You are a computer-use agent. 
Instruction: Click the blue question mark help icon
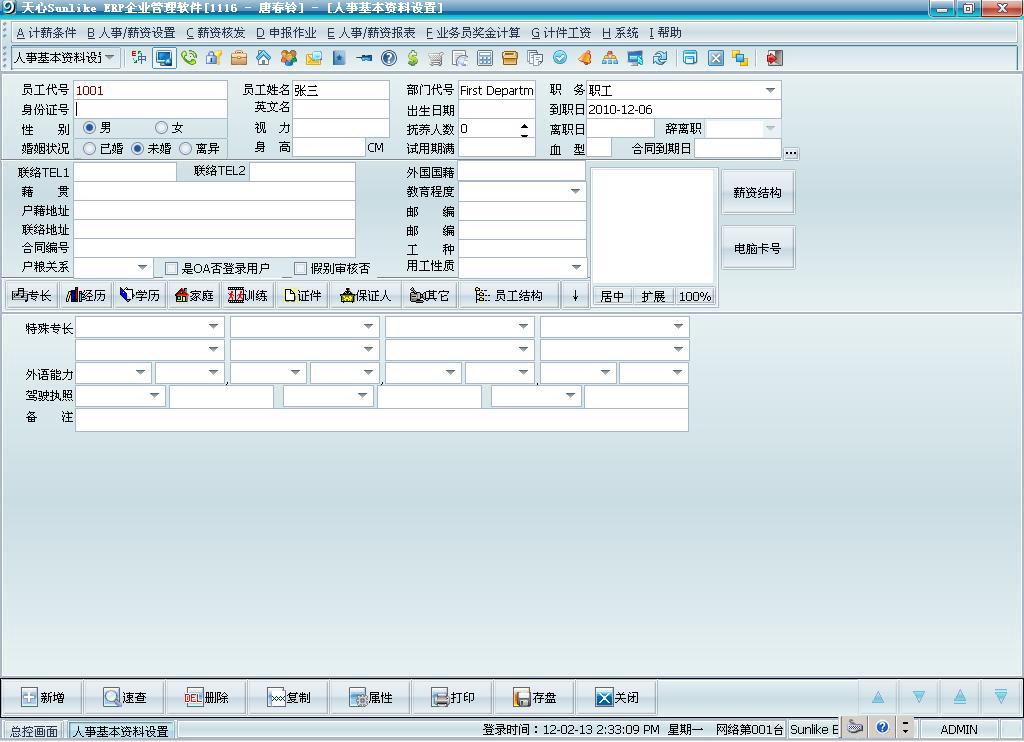(x=389, y=58)
